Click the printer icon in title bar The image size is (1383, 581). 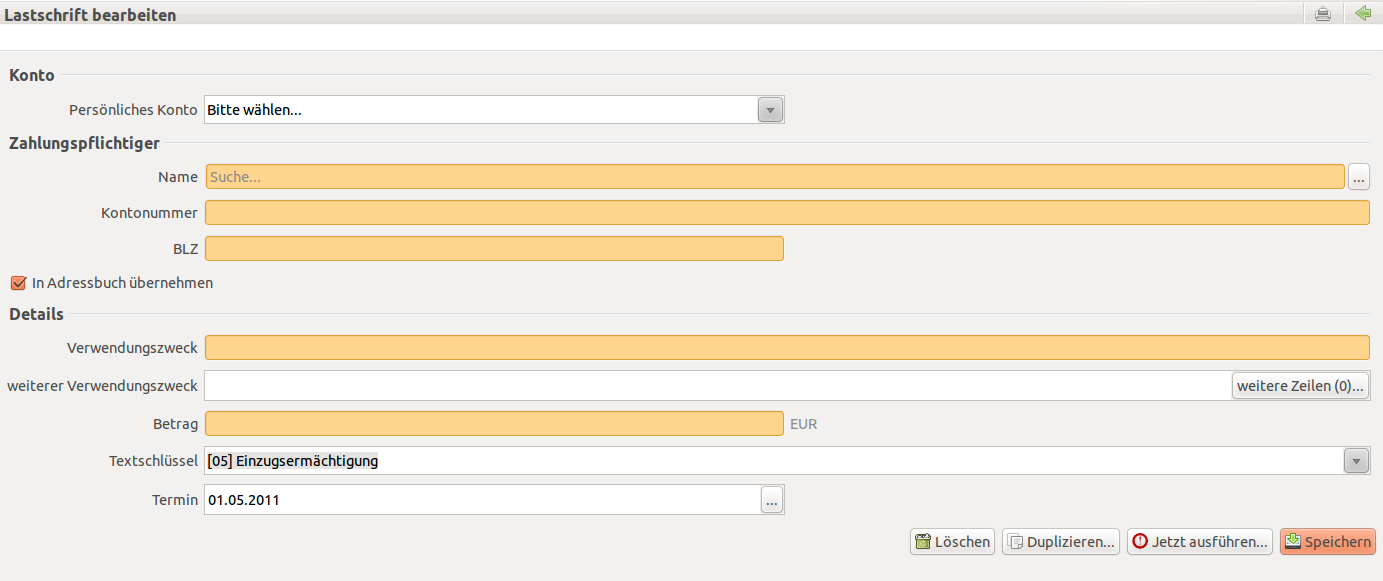pos(1322,14)
